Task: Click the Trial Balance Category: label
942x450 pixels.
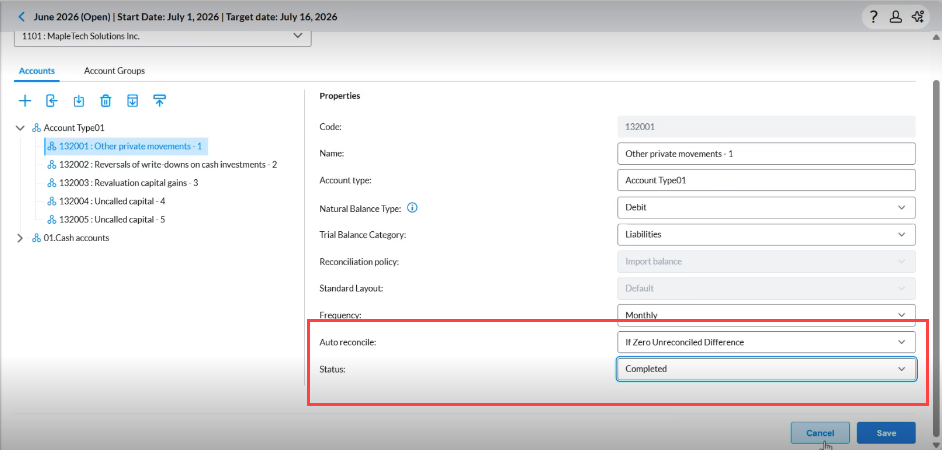Action: pyautogui.click(x=363, y=235)
